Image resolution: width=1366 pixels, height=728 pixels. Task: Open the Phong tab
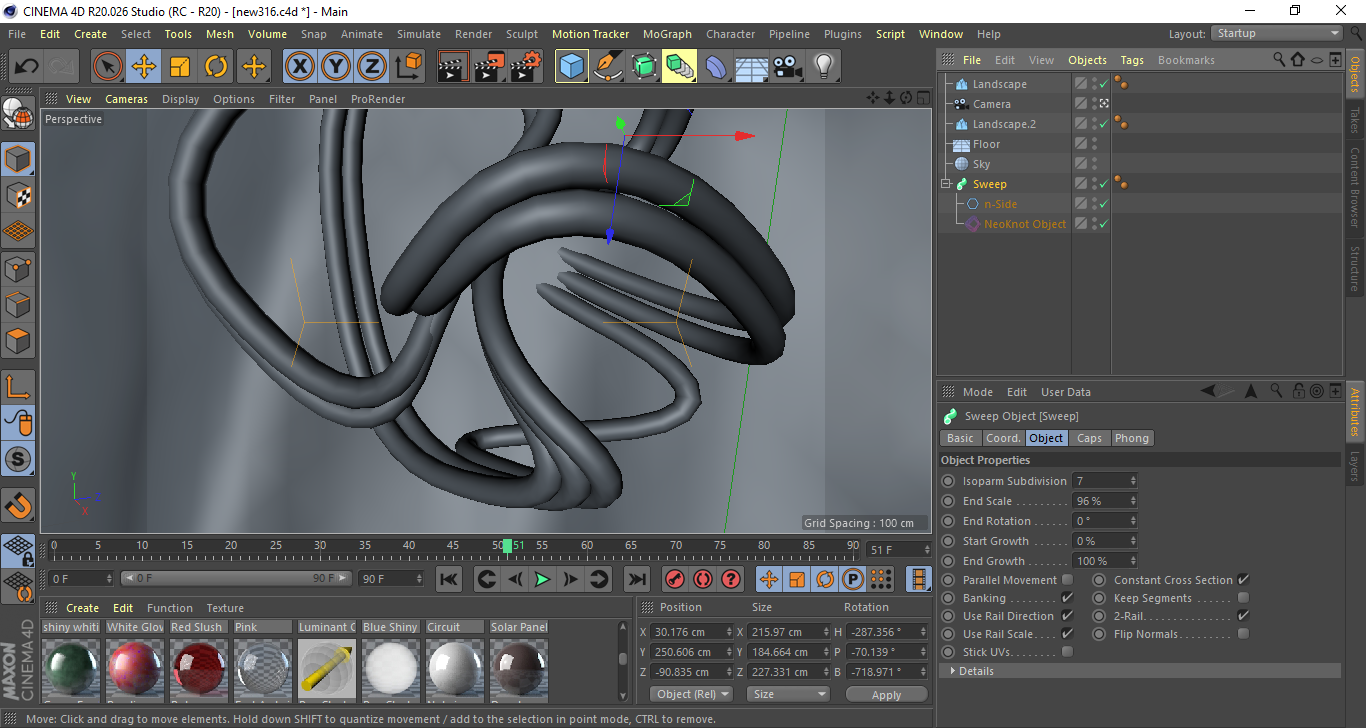click(x=1132, y=438)
